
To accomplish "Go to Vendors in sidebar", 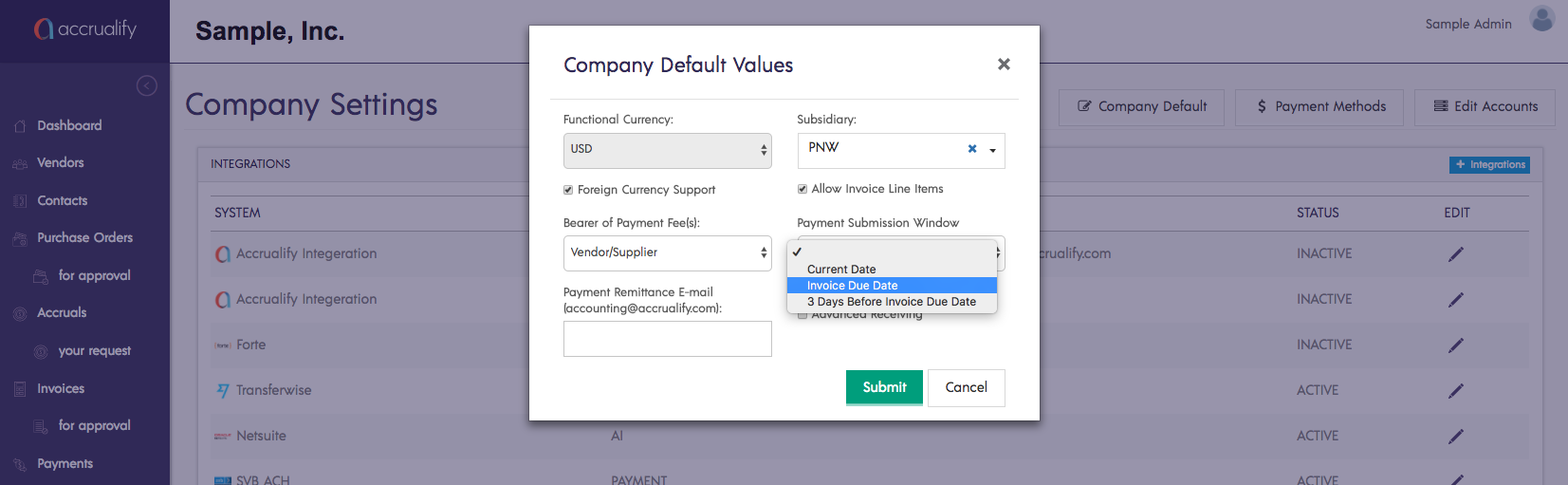I will point(61,162).
